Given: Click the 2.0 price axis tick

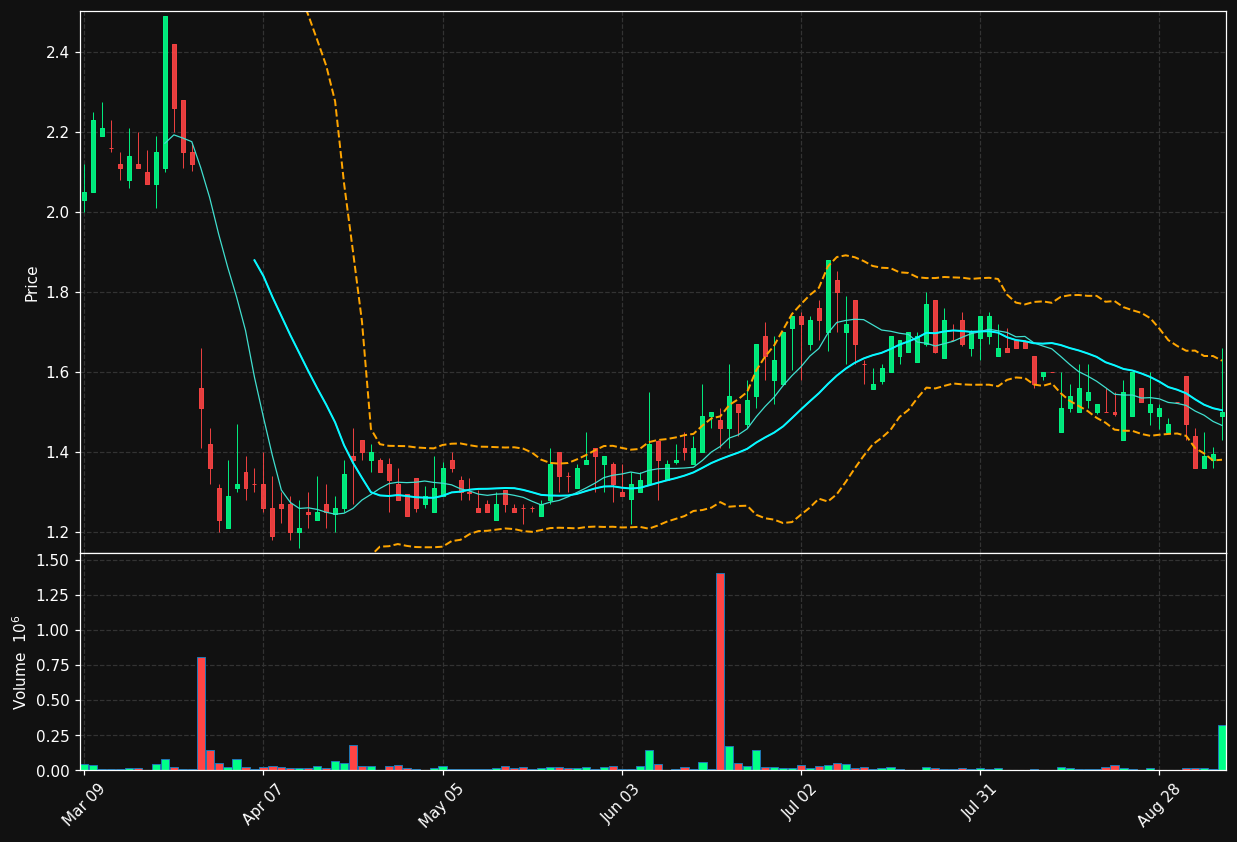Looking at the screenshot, I should click(x=57, y=212).
